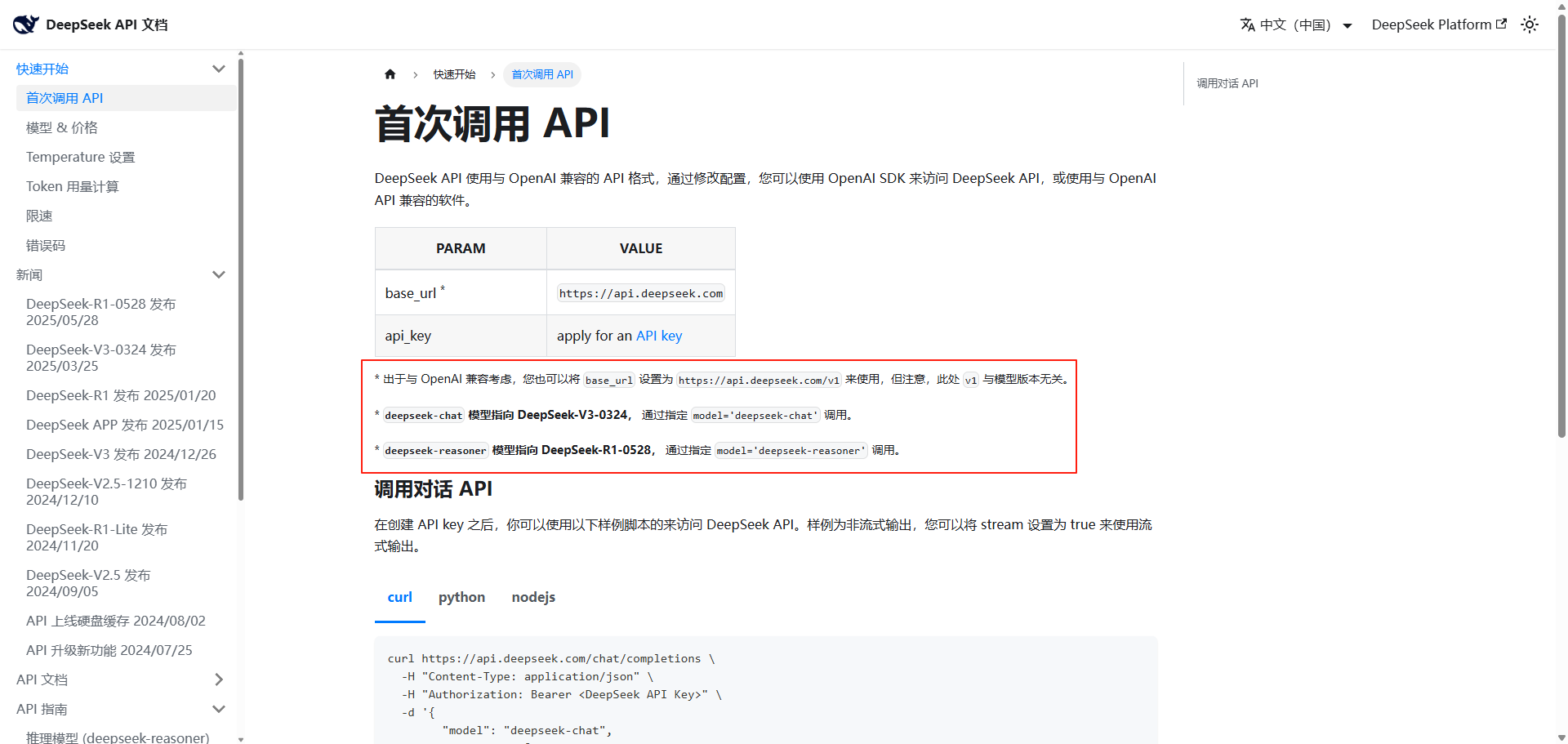1568x744 pixels.
Task: Open API 升级新功能 2024/07/25 news
Action: 109,650
